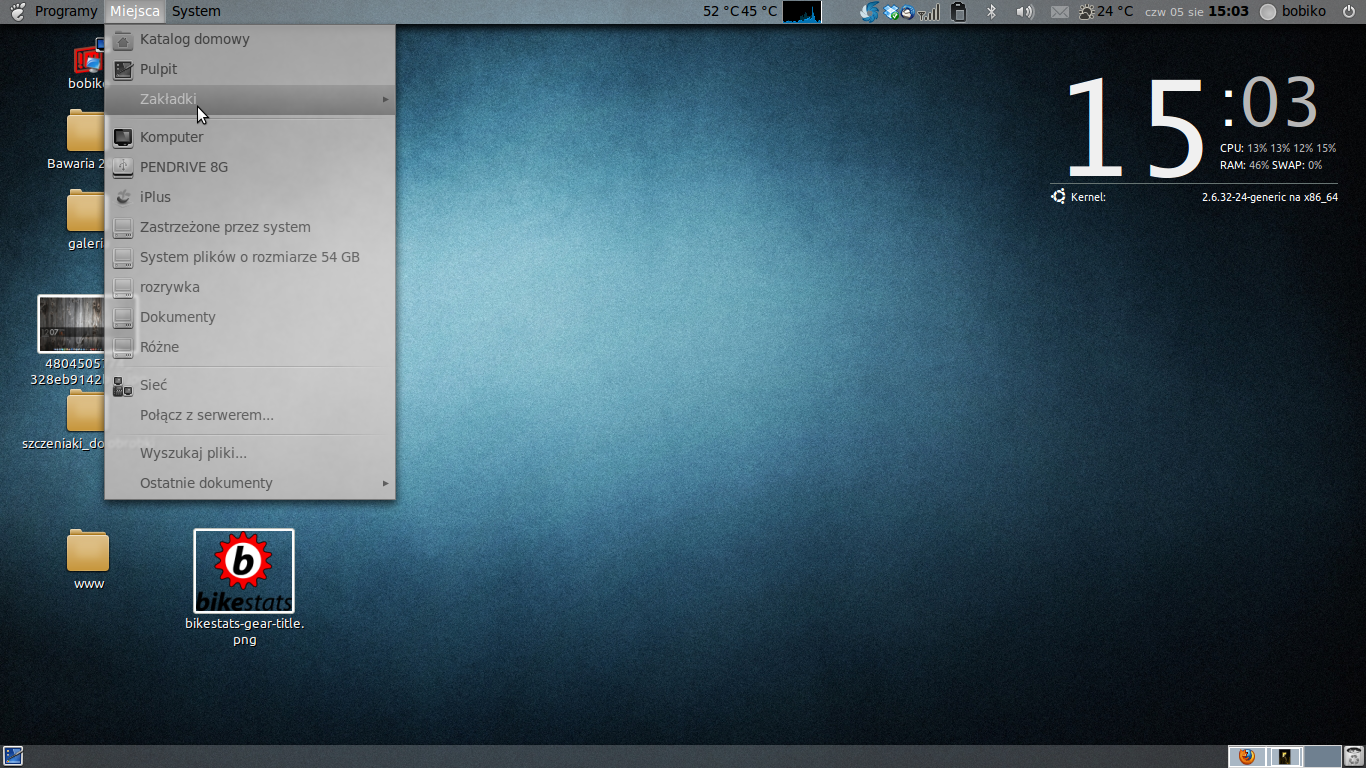Open Katalog domowy from the Miejsca menu
The width and height of the screenshot is (1366, 768).
[x=194, y=40]
